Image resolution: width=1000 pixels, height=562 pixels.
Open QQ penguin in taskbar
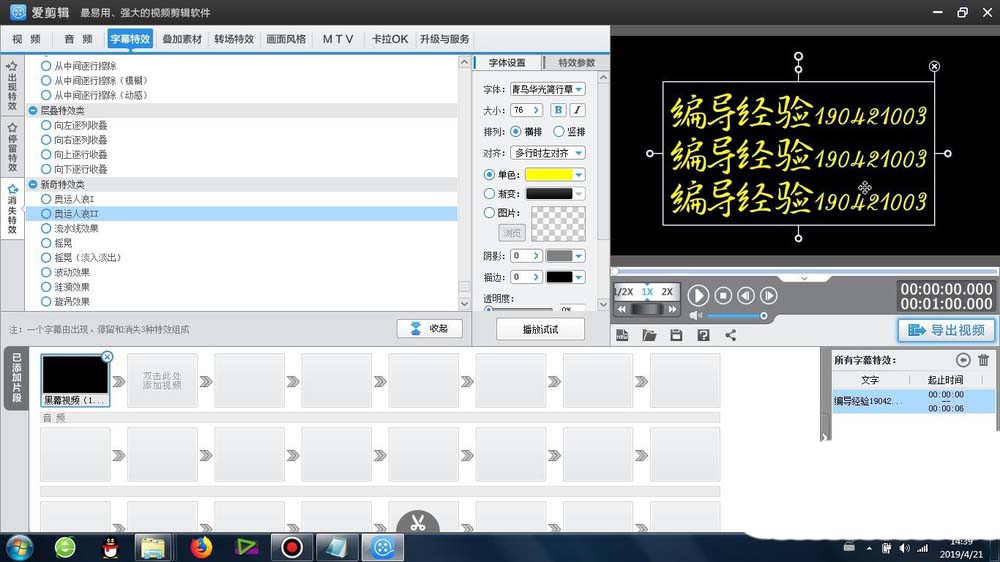111,547
